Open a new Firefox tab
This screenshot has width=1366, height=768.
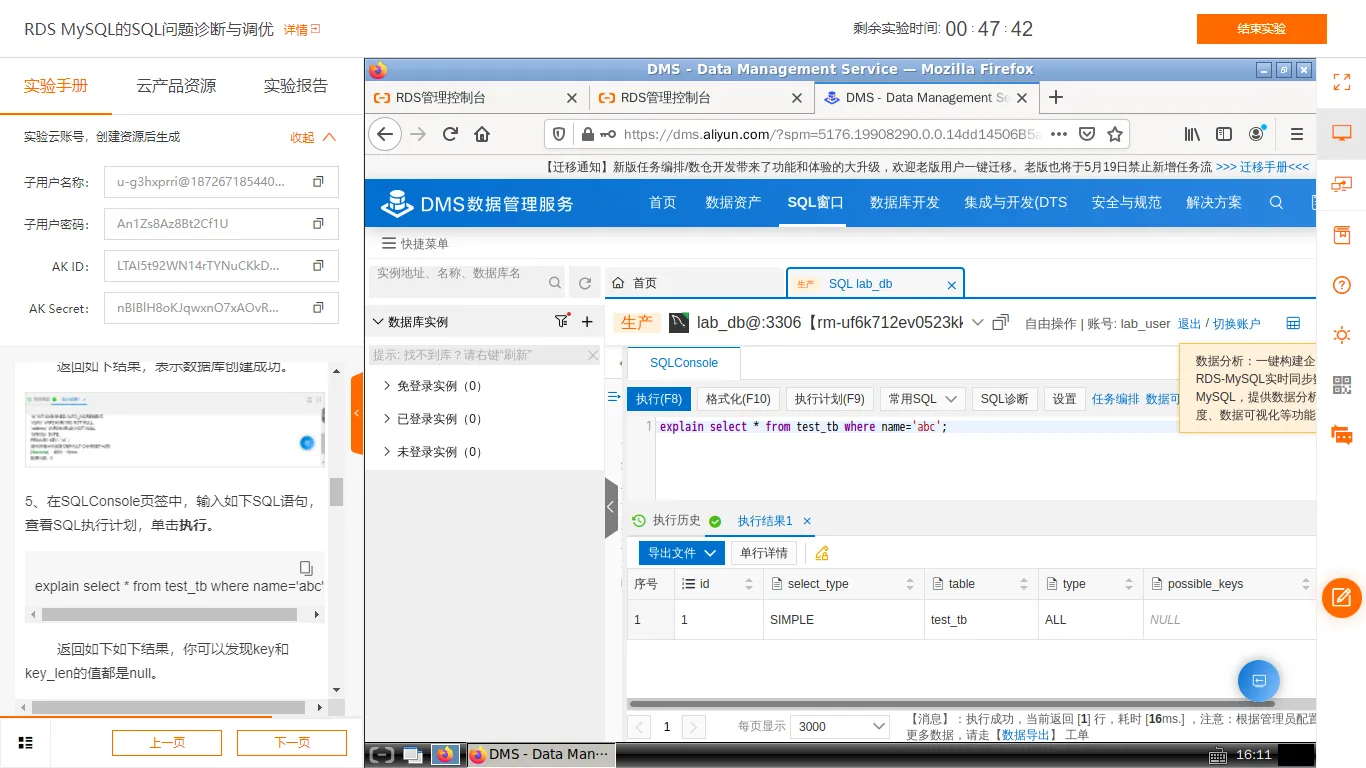click(x=1055, y=97)
